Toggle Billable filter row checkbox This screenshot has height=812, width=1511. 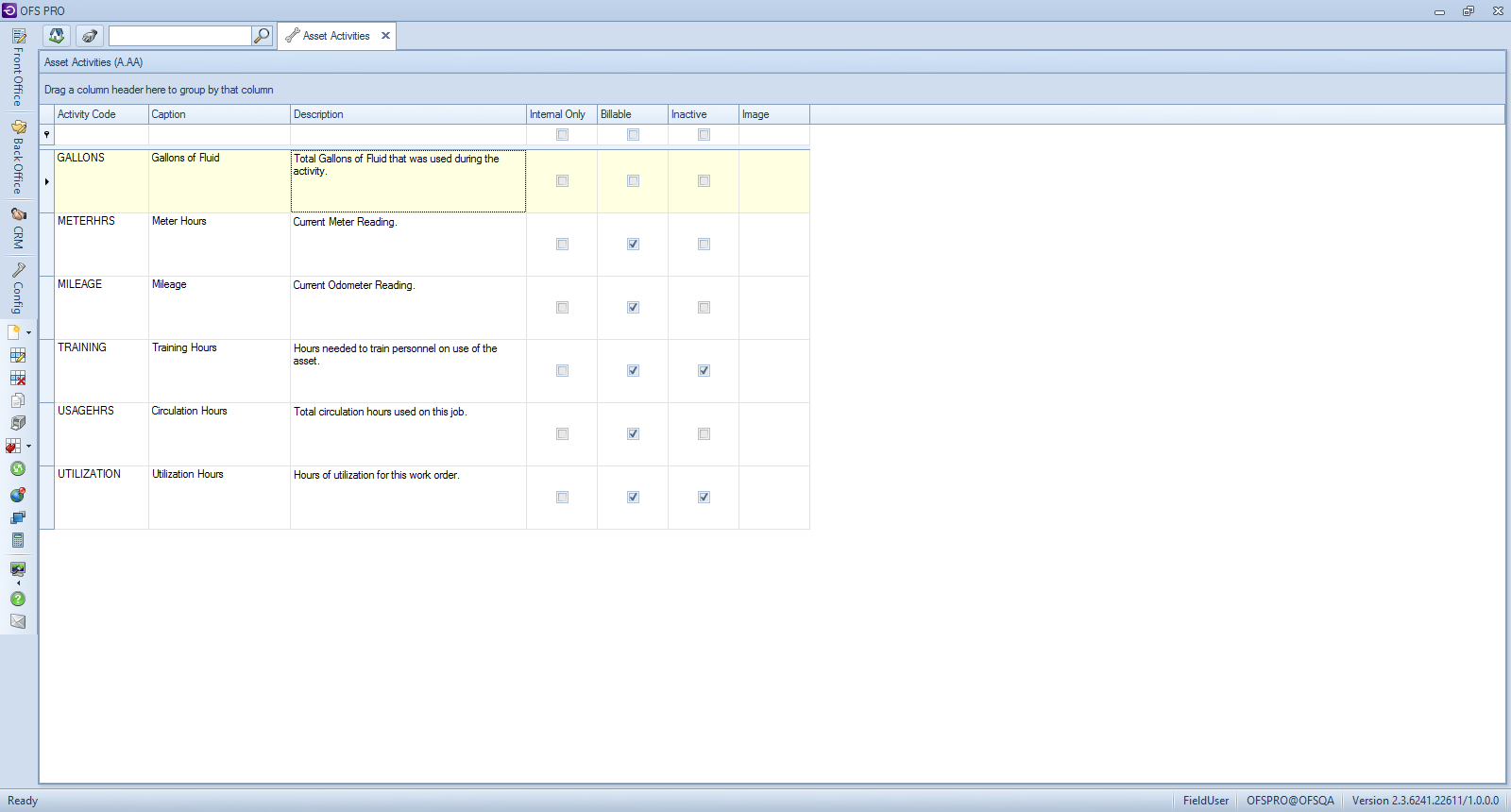tap(633, 135)
